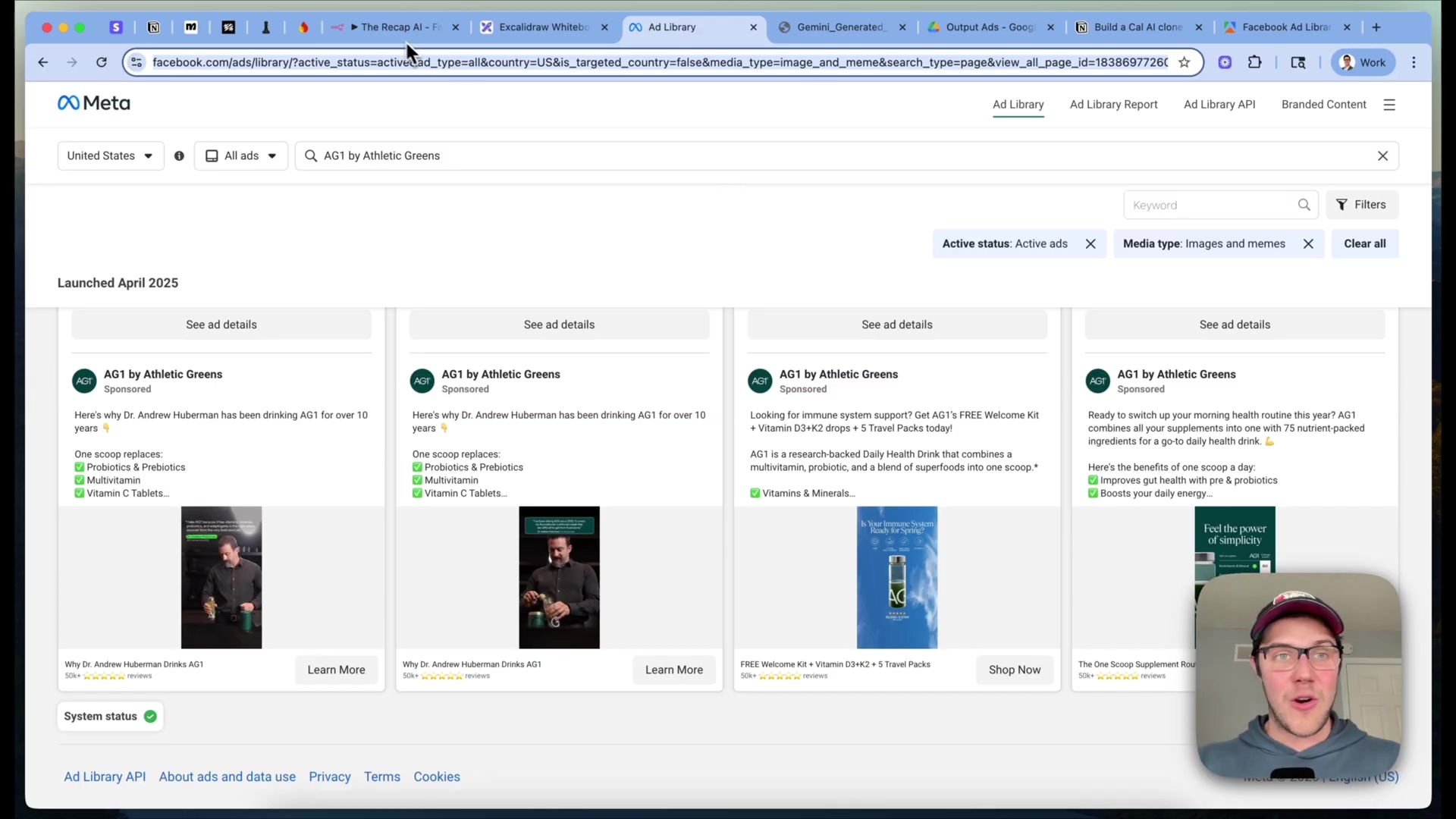This screenshot has height=819, width=1456.
Task: Clear all filters
Action: point(1364,244)
